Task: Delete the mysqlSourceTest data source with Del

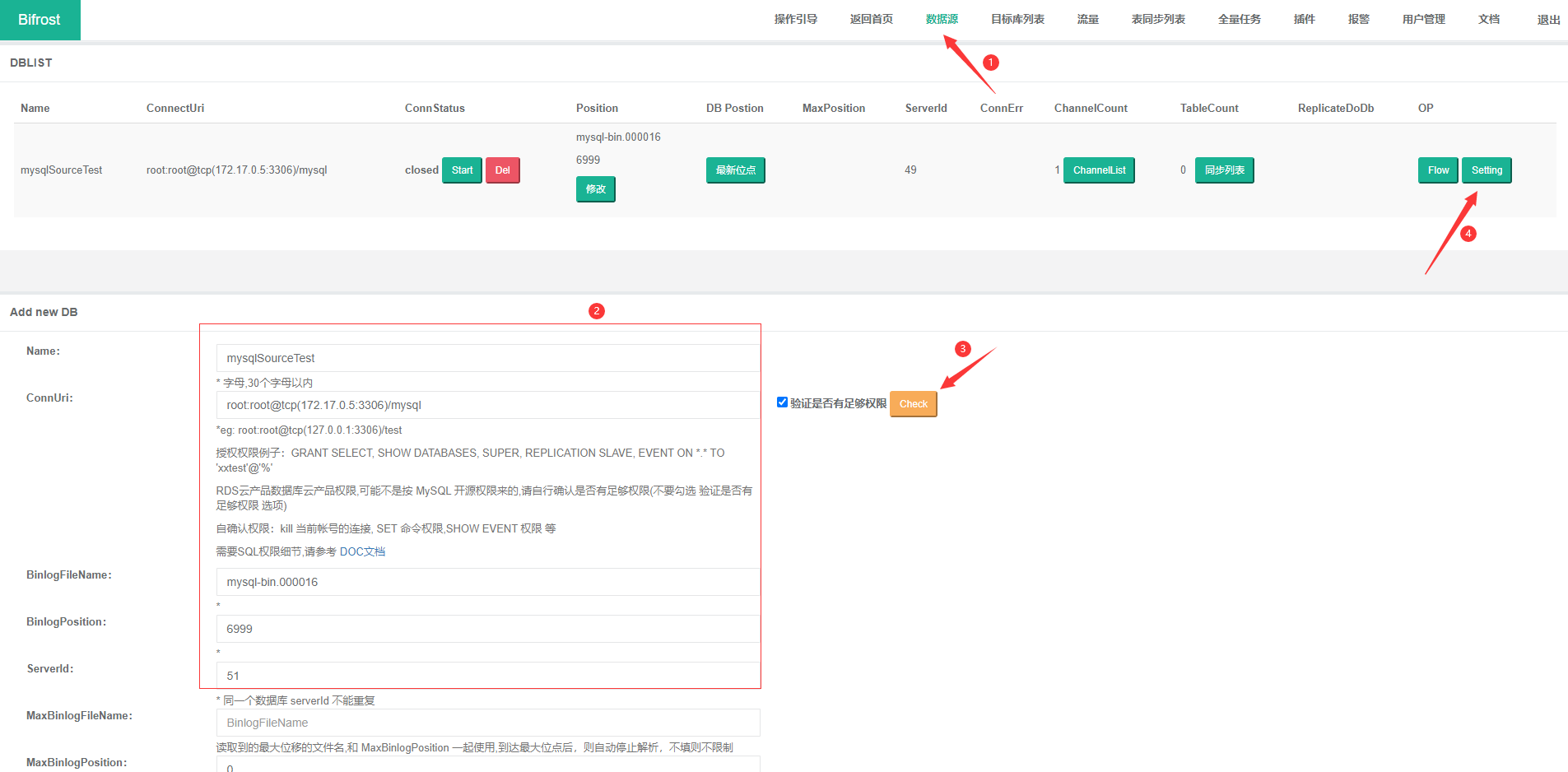Action: tap(502, 170)
